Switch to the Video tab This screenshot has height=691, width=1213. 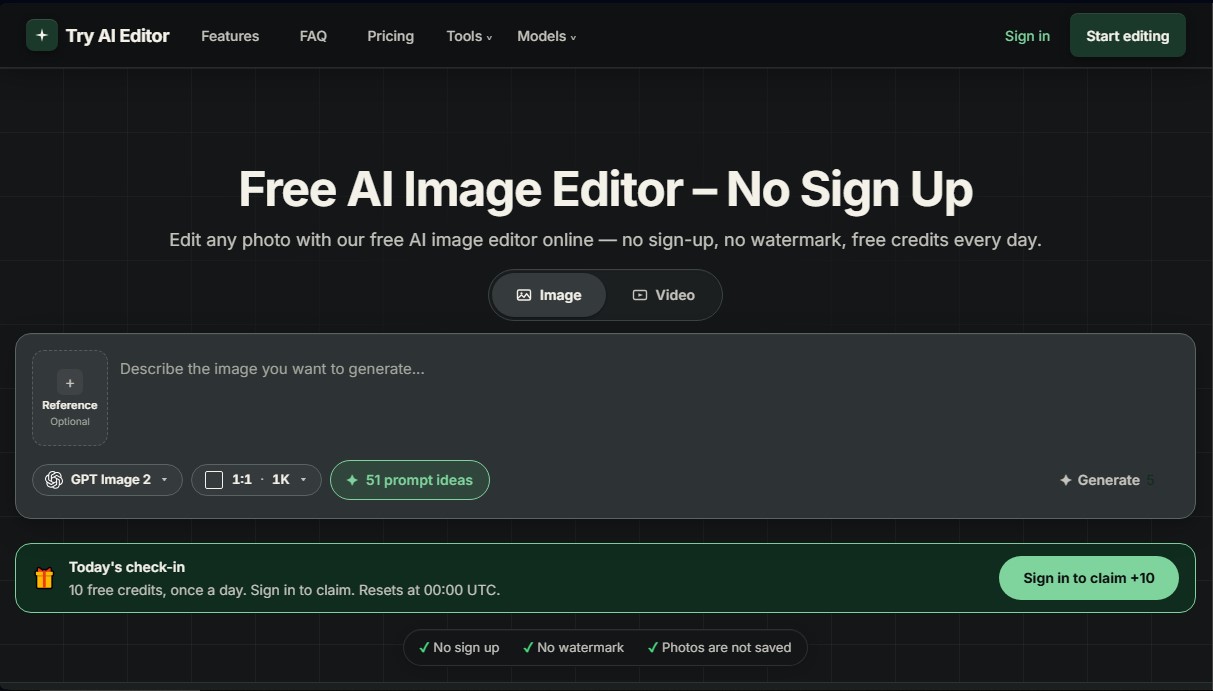tap(663, 295)
